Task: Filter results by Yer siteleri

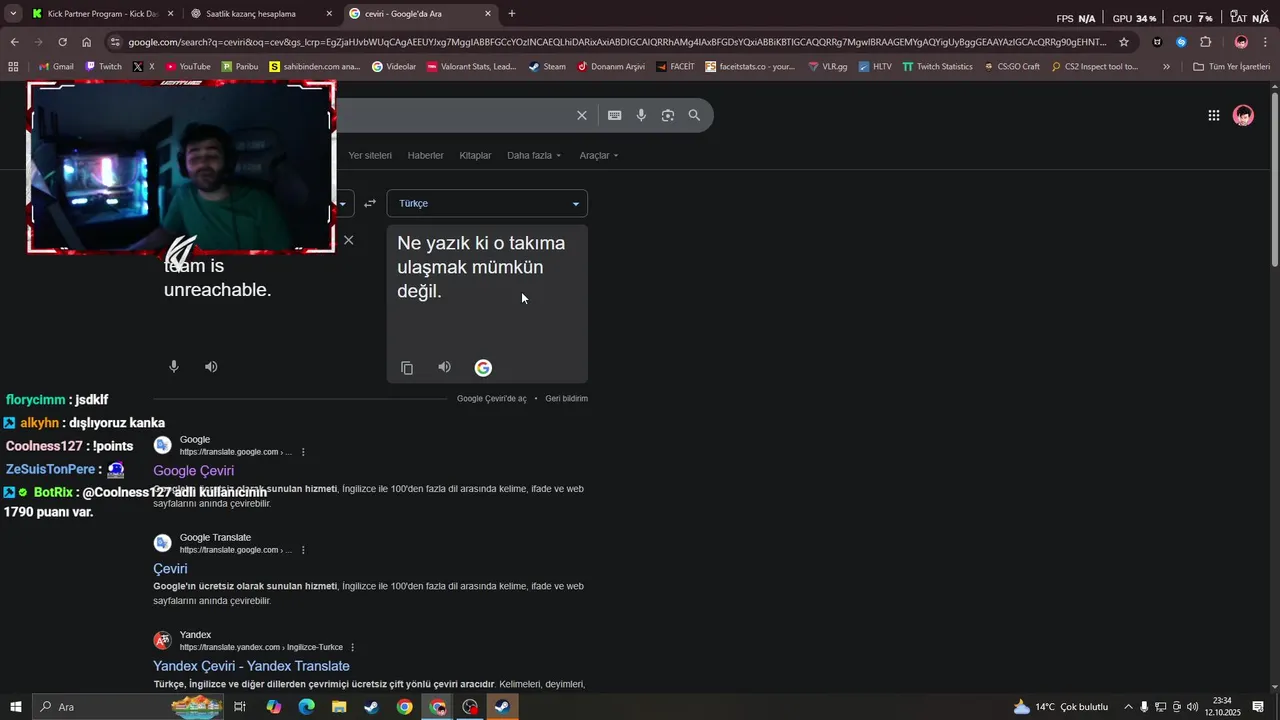Action: [x=370, y=155]
